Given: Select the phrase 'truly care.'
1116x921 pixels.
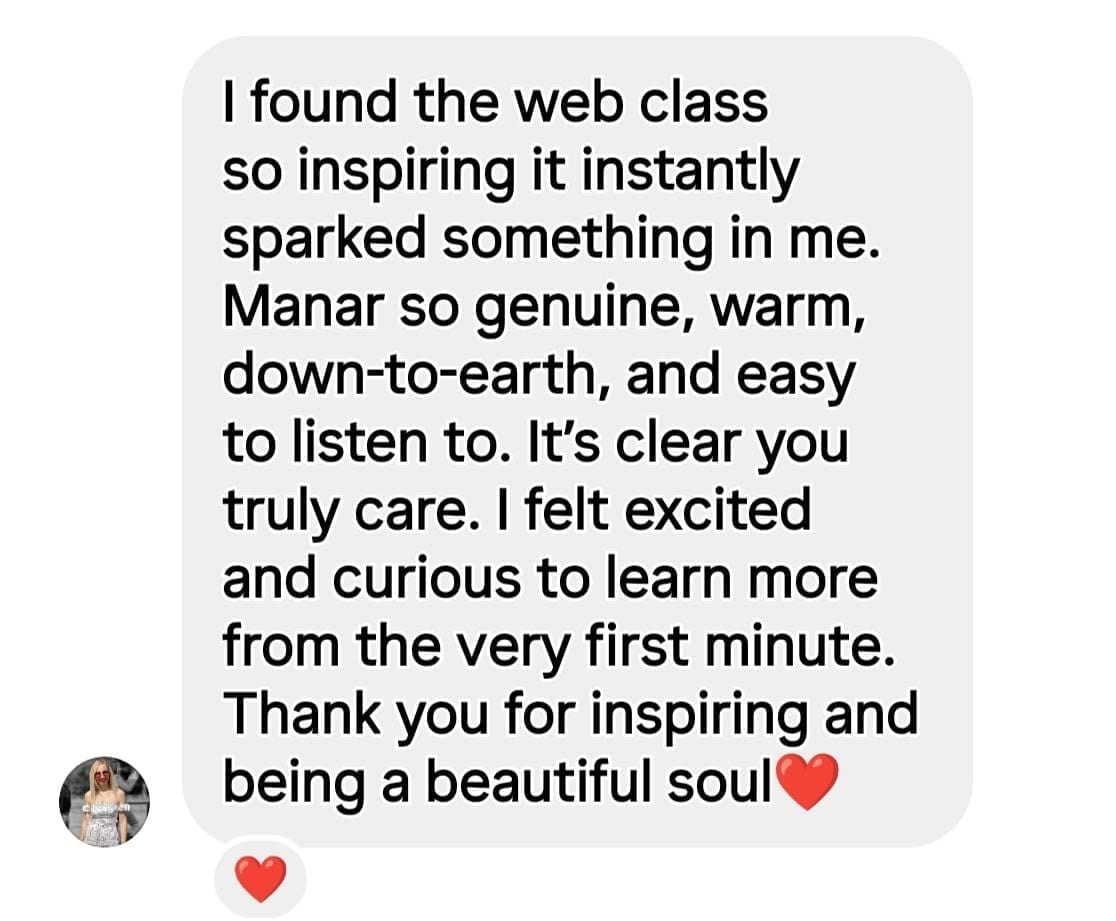Looking at the screenshot, I should tap(347, 512).
